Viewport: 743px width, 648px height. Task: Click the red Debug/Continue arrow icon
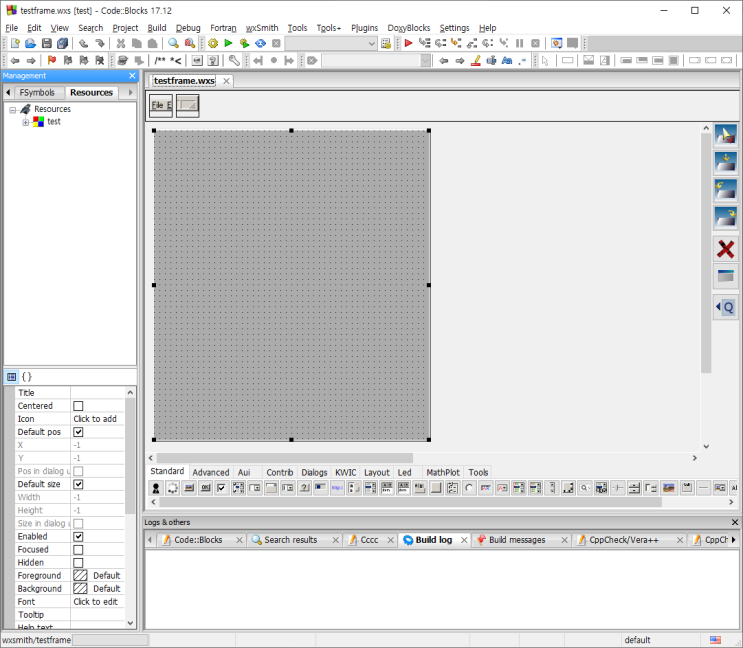click(408, 44)
